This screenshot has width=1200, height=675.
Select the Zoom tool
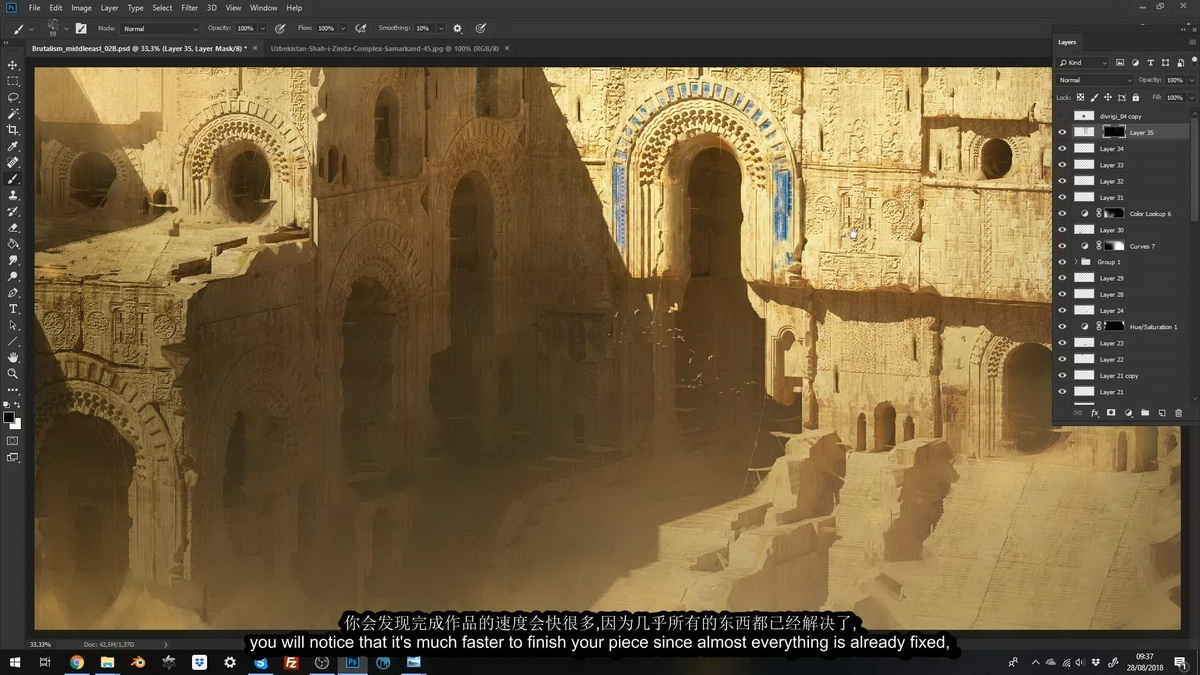13,373
